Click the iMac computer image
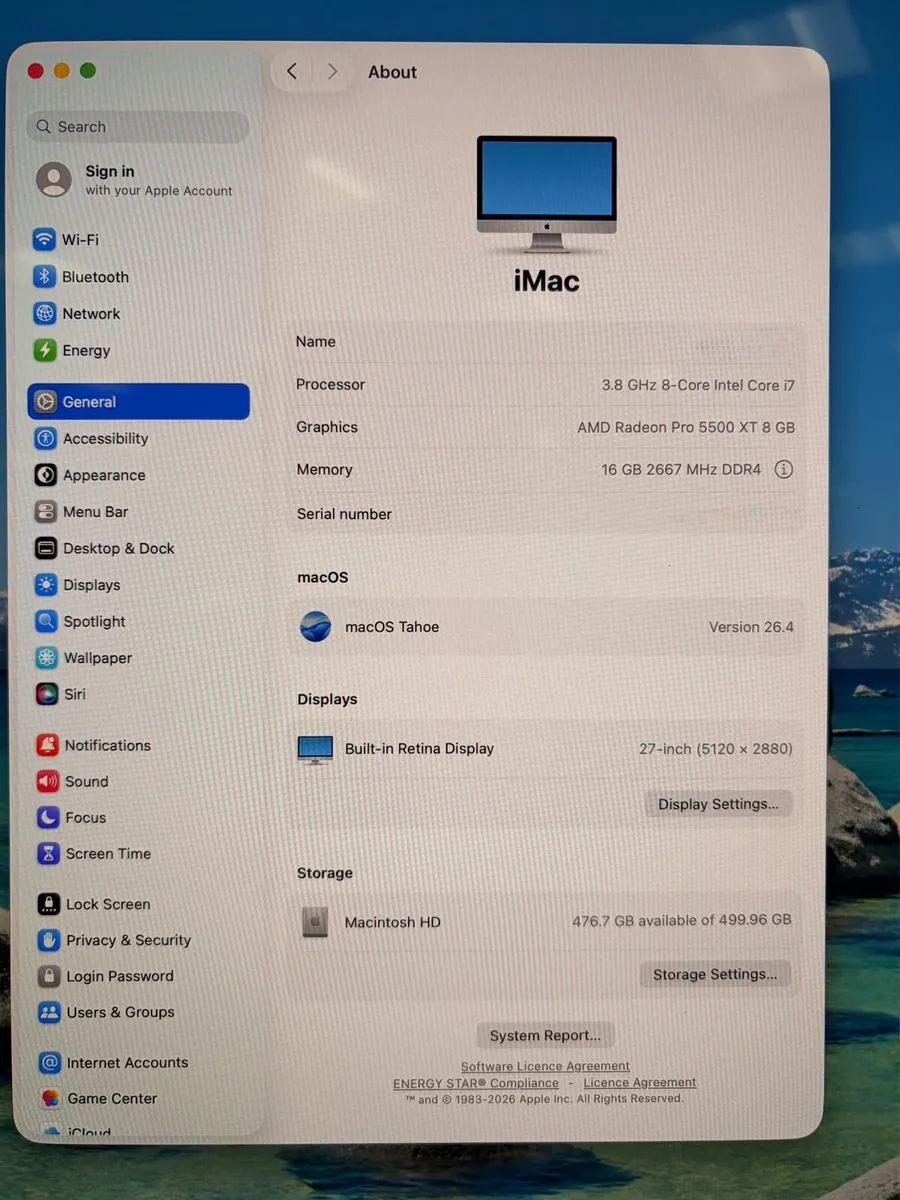The width and height of the screenshot is (900, 1200). click(x=547, y=194)
